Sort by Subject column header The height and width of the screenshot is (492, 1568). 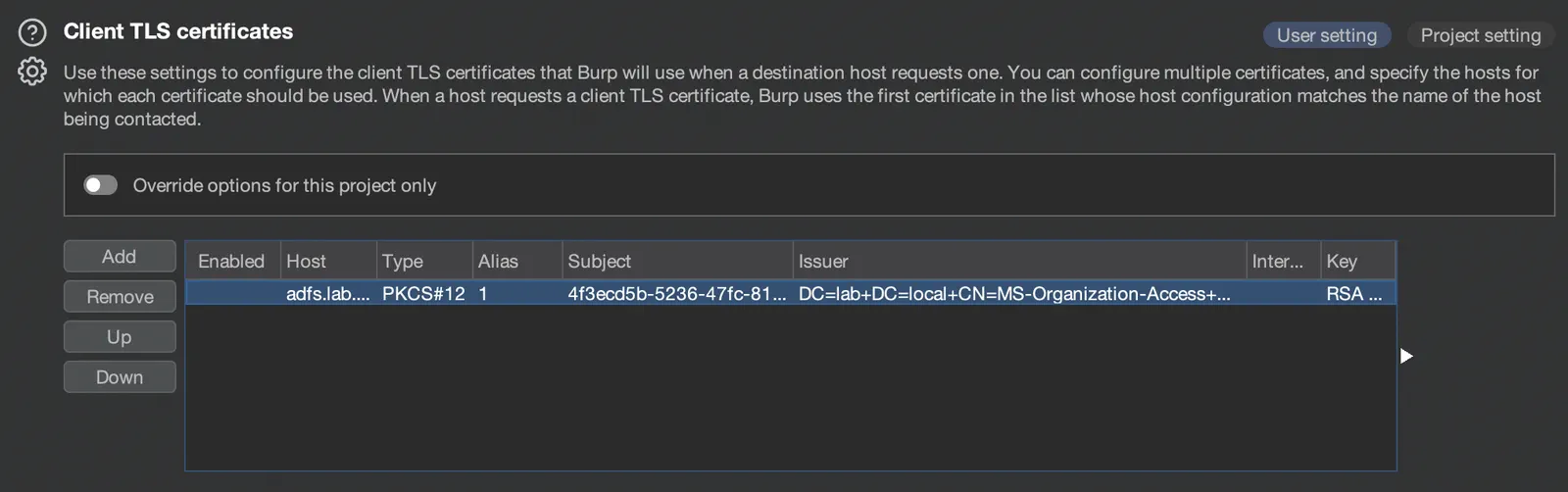tap(677, 262)
